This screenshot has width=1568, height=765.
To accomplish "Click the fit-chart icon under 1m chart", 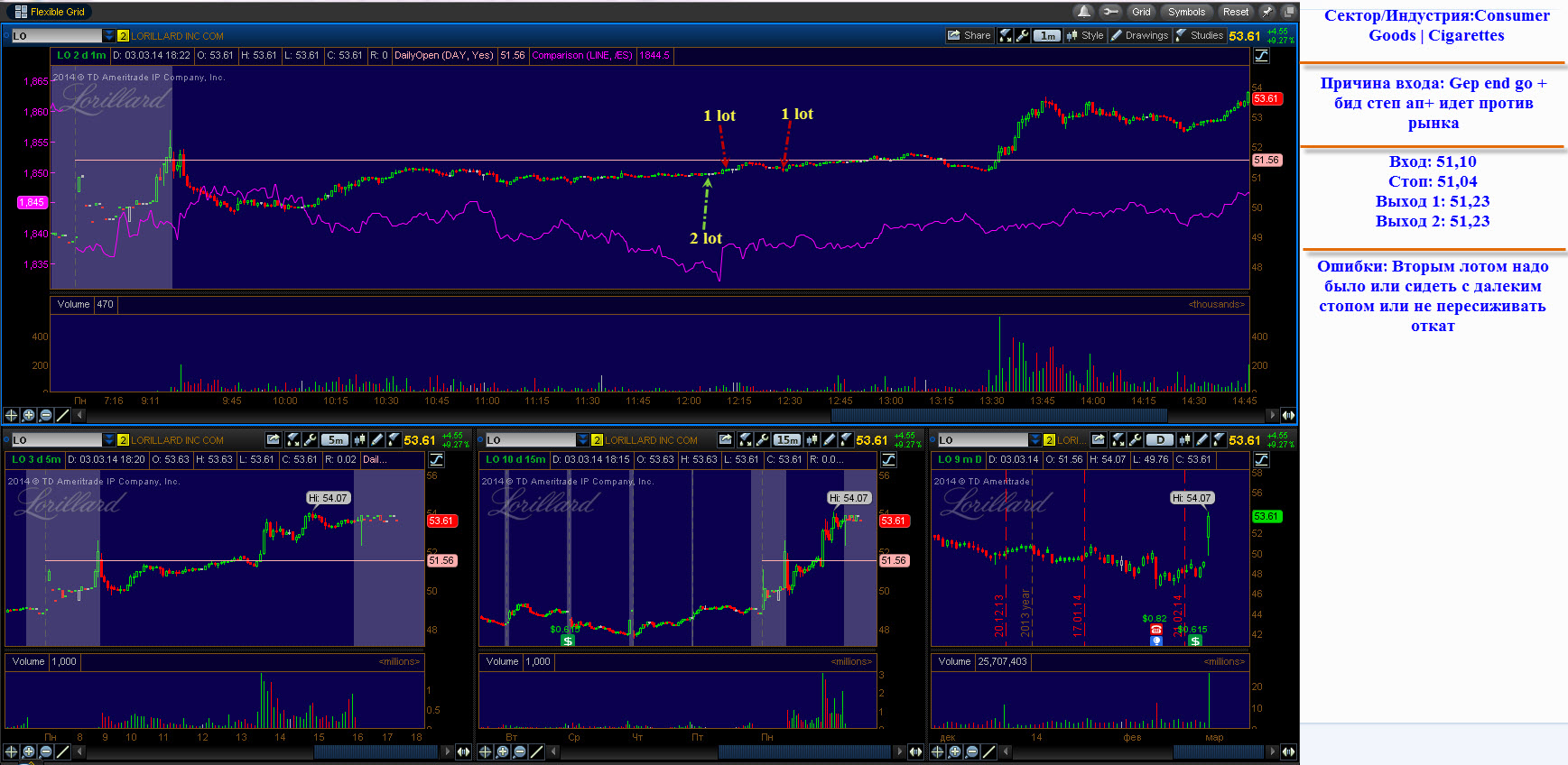I will [1288, 415].
